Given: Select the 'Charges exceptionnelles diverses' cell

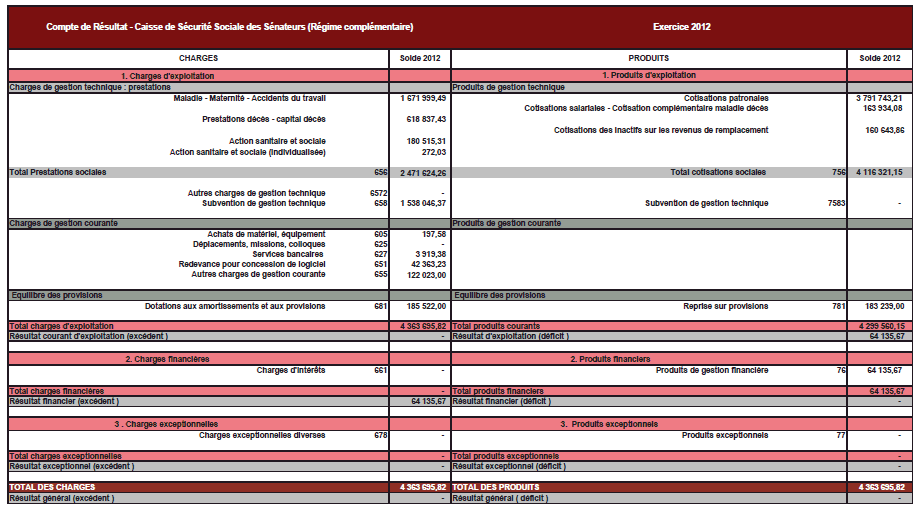Looking at the screenshot, I should pyautogui.click(x=262, y=435).
